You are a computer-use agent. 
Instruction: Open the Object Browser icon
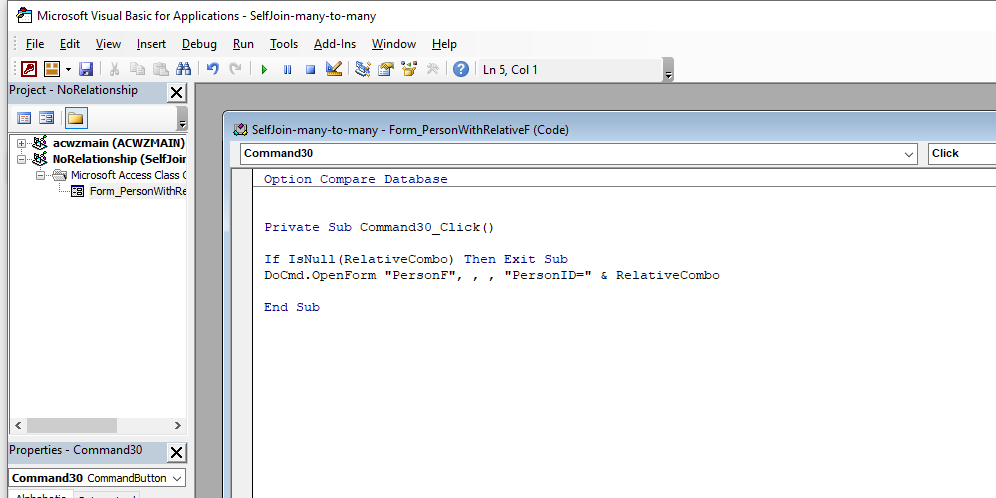(x=408, y=69)
